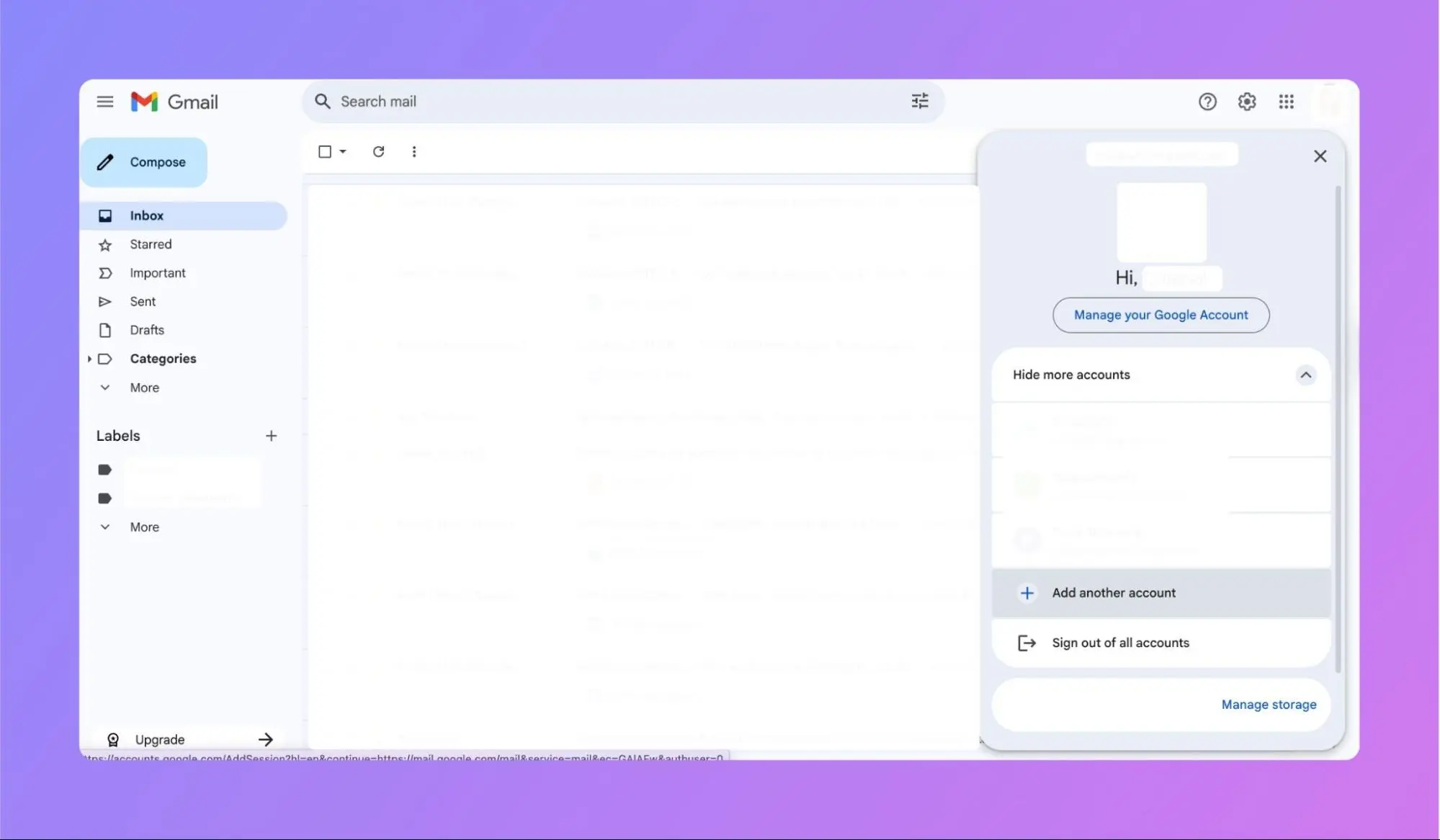Create a new label with the plus icon
Image resolution: width=1440 pixels, height=840 pixels.
pyautogui.click(x=272, y=435)
